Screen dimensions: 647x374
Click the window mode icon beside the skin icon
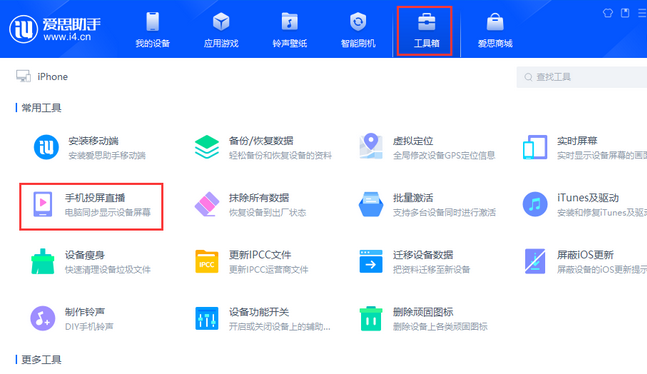click(625, 13)
